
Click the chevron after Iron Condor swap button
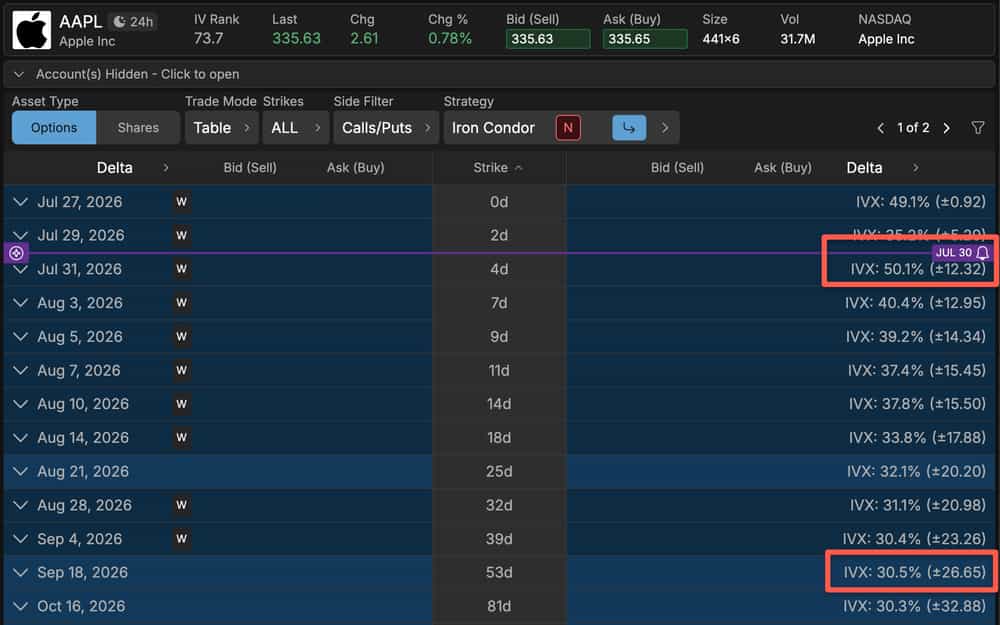click(x=665, y=128)
